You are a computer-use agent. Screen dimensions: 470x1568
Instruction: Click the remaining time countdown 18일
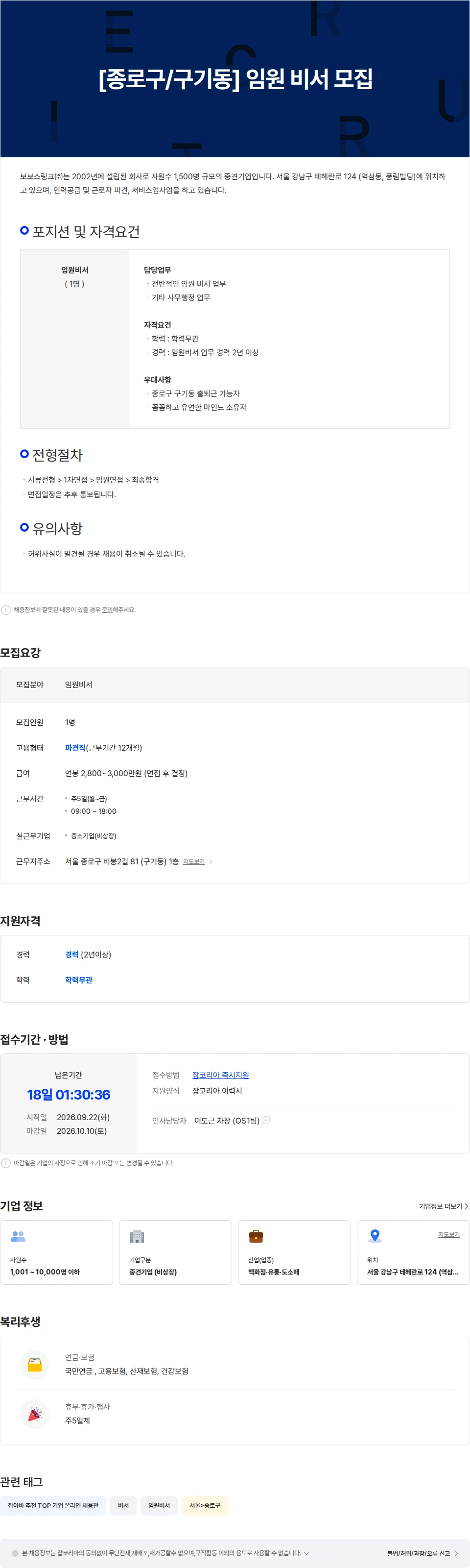click(x=69, y=1095)
